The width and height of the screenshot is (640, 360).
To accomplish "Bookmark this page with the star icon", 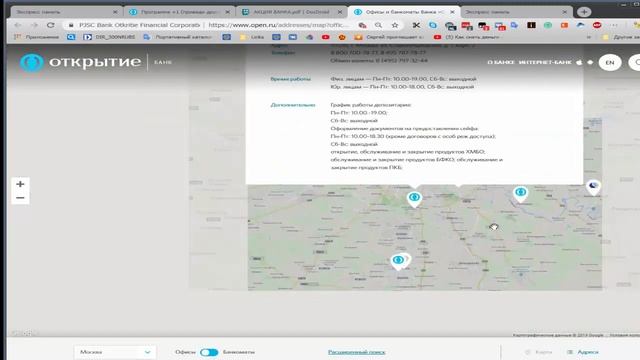I will [x=395, y=25].
